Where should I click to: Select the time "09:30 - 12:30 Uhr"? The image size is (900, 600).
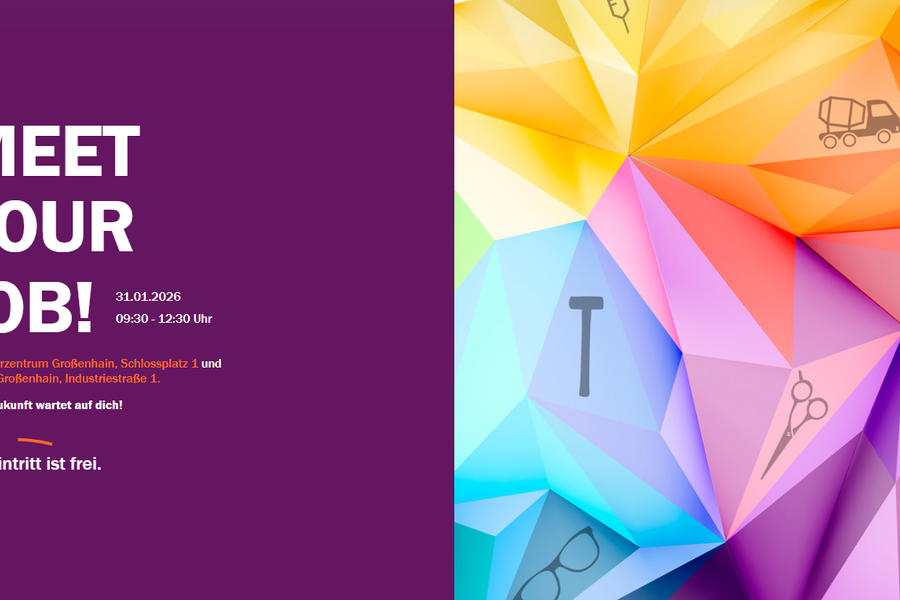point(164,319)
